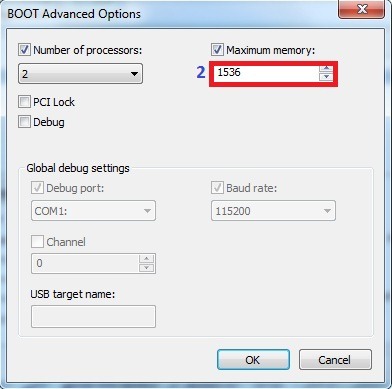This screenshot has width=392, height=389.
Task: Click the USB target name text field
Action: click(93, 316)
